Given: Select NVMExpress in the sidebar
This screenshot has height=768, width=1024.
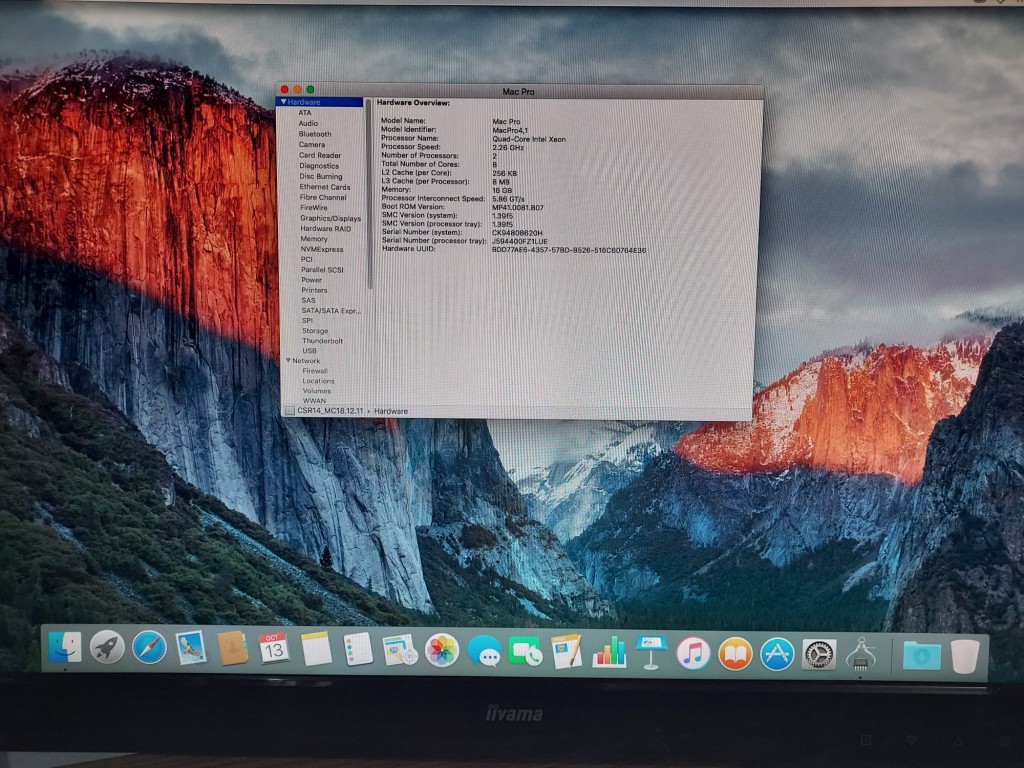Looking at the screenshot, I should pos(322,249).
